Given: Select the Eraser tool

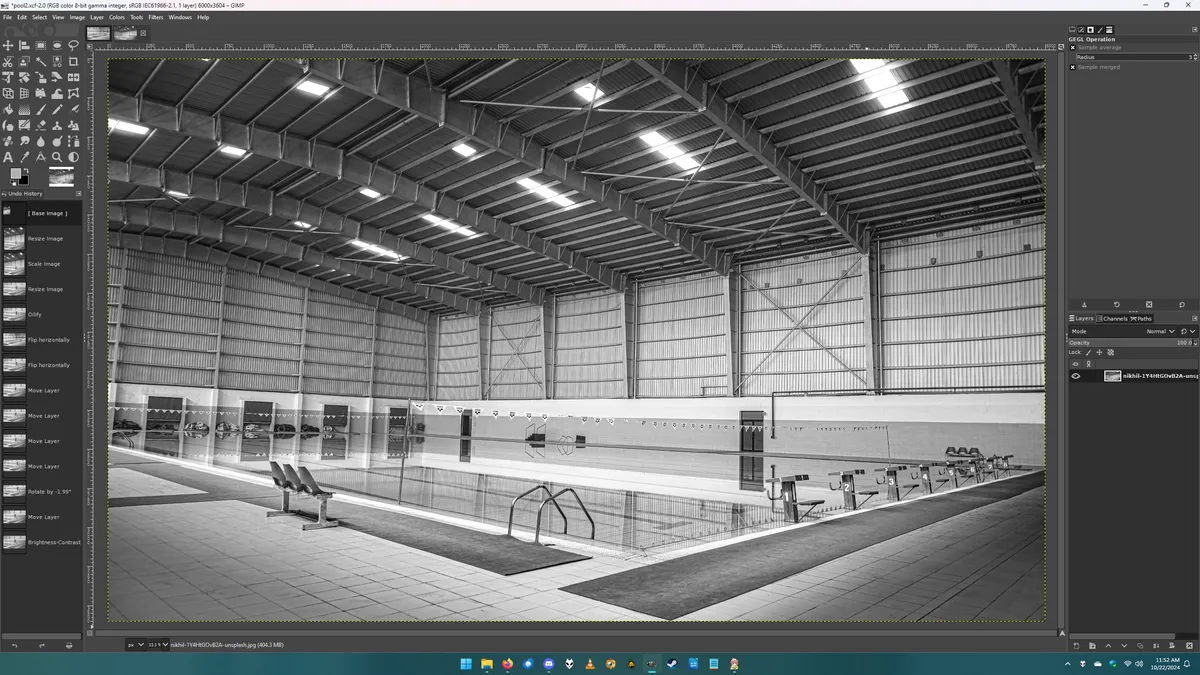Looking at the screenshot, I should coord(40,125).
